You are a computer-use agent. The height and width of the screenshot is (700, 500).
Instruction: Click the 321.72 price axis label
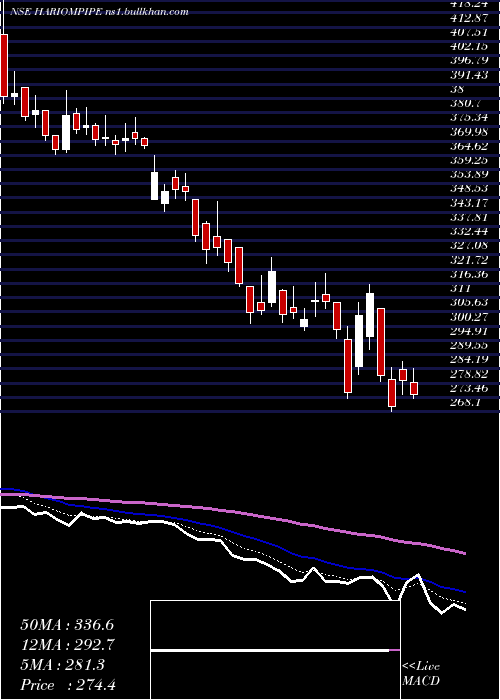[471, 260]
